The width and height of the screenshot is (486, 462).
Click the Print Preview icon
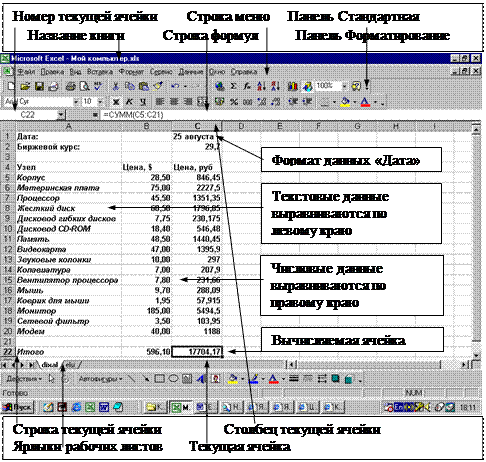pos(85,86)
